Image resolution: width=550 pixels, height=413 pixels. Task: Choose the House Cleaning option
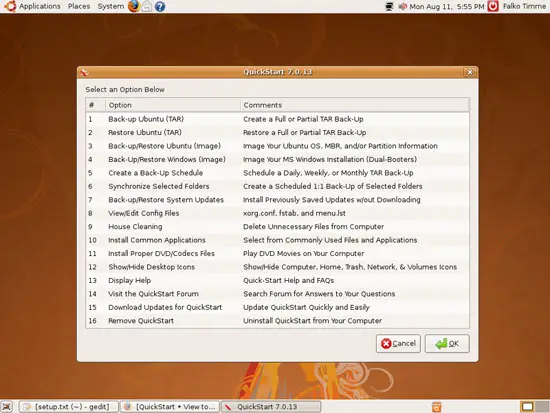coord(277,227)
